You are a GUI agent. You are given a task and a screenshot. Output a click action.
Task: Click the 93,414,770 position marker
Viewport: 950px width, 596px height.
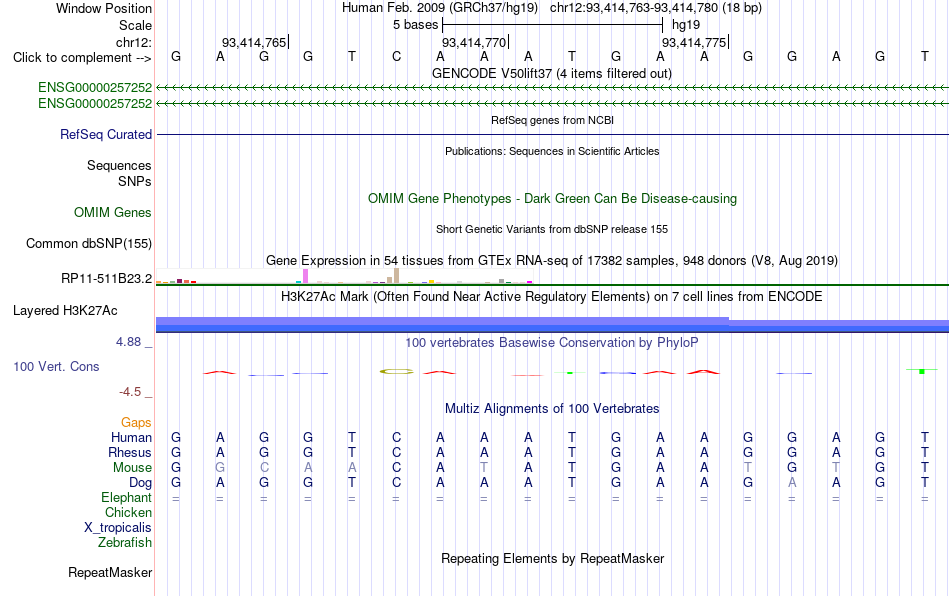[476, 42]
